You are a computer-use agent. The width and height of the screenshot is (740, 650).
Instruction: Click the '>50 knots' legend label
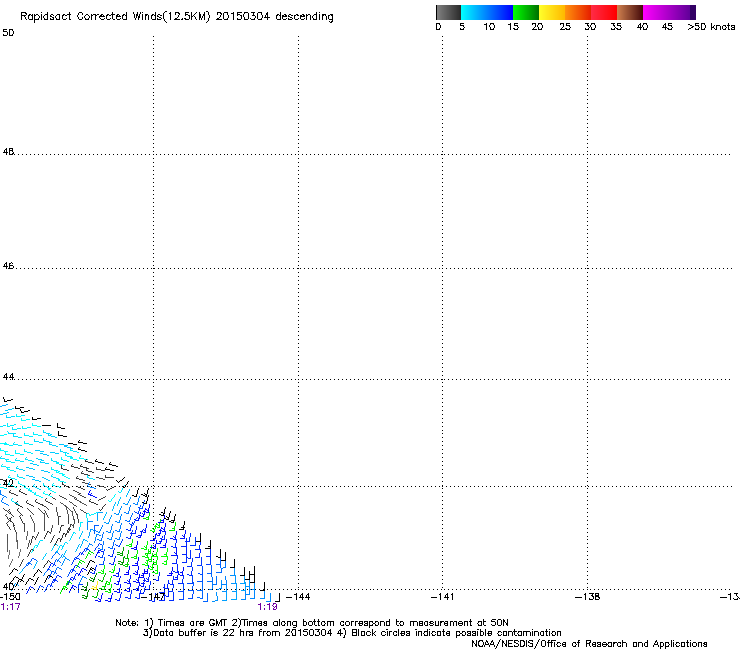pyautogui.click(x=711, y=27)
